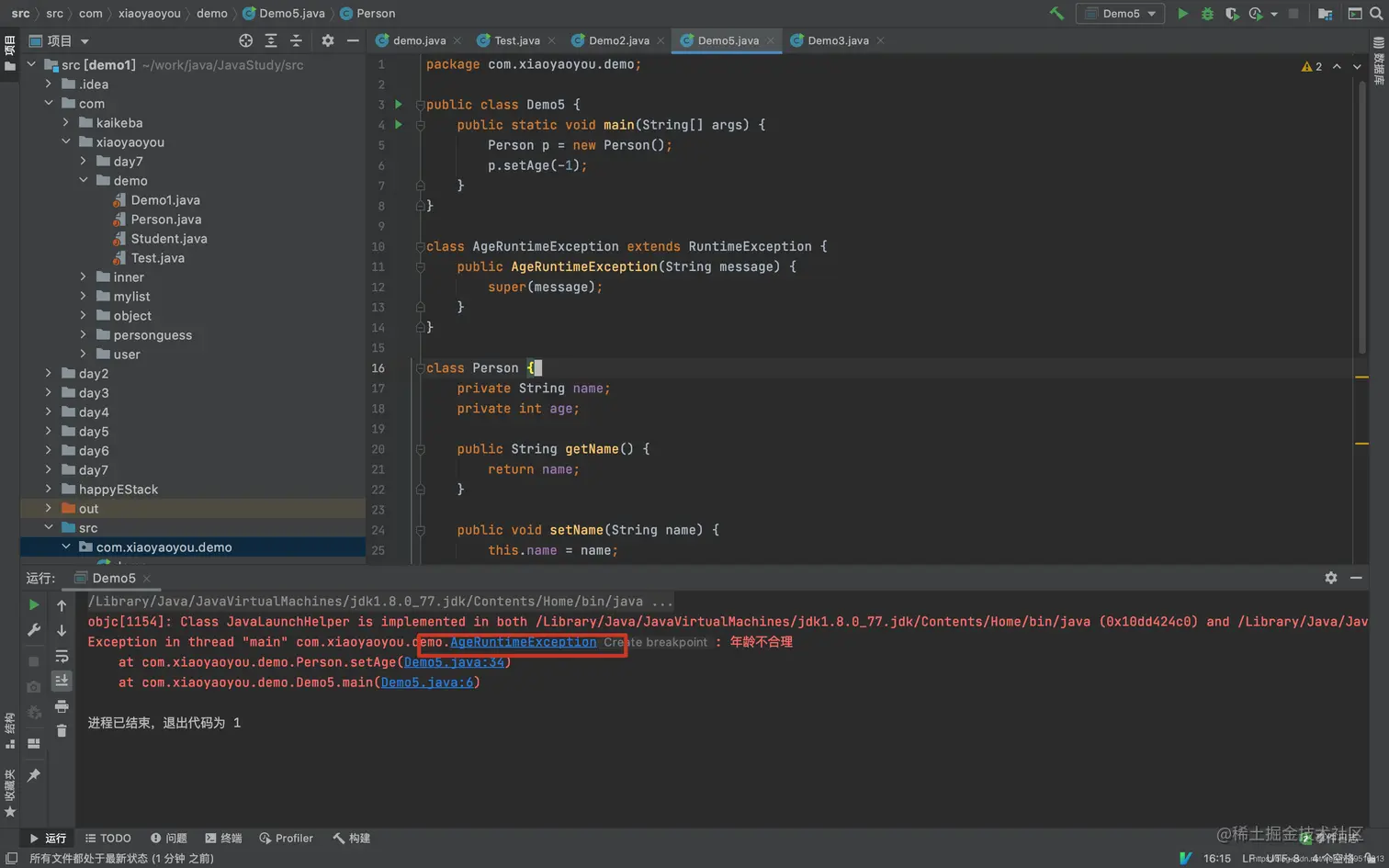Collapse the demo folder in project tree

pos(84,180)
